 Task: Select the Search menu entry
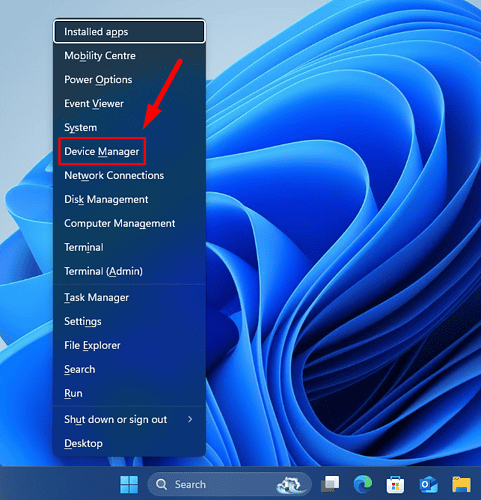[x=129, y=369]
